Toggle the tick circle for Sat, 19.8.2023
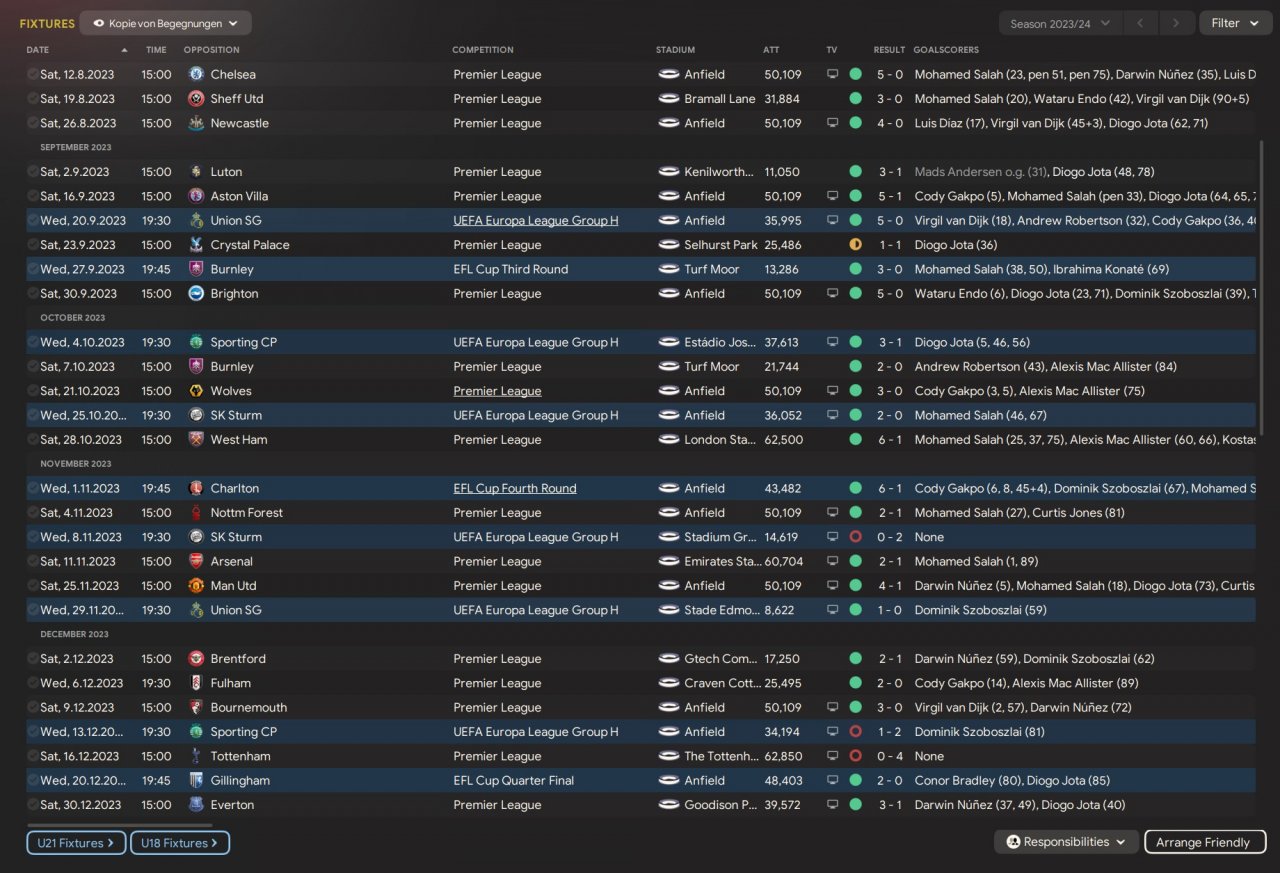The height and width of the screenshot is (873, 1280). click(33, 99)
